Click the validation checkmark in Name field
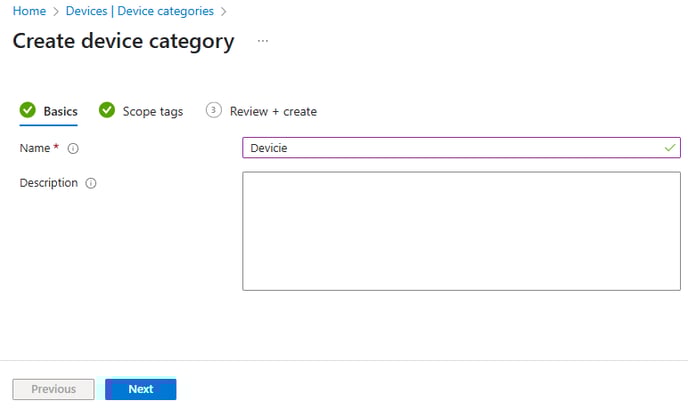 (x=670, y=148)
